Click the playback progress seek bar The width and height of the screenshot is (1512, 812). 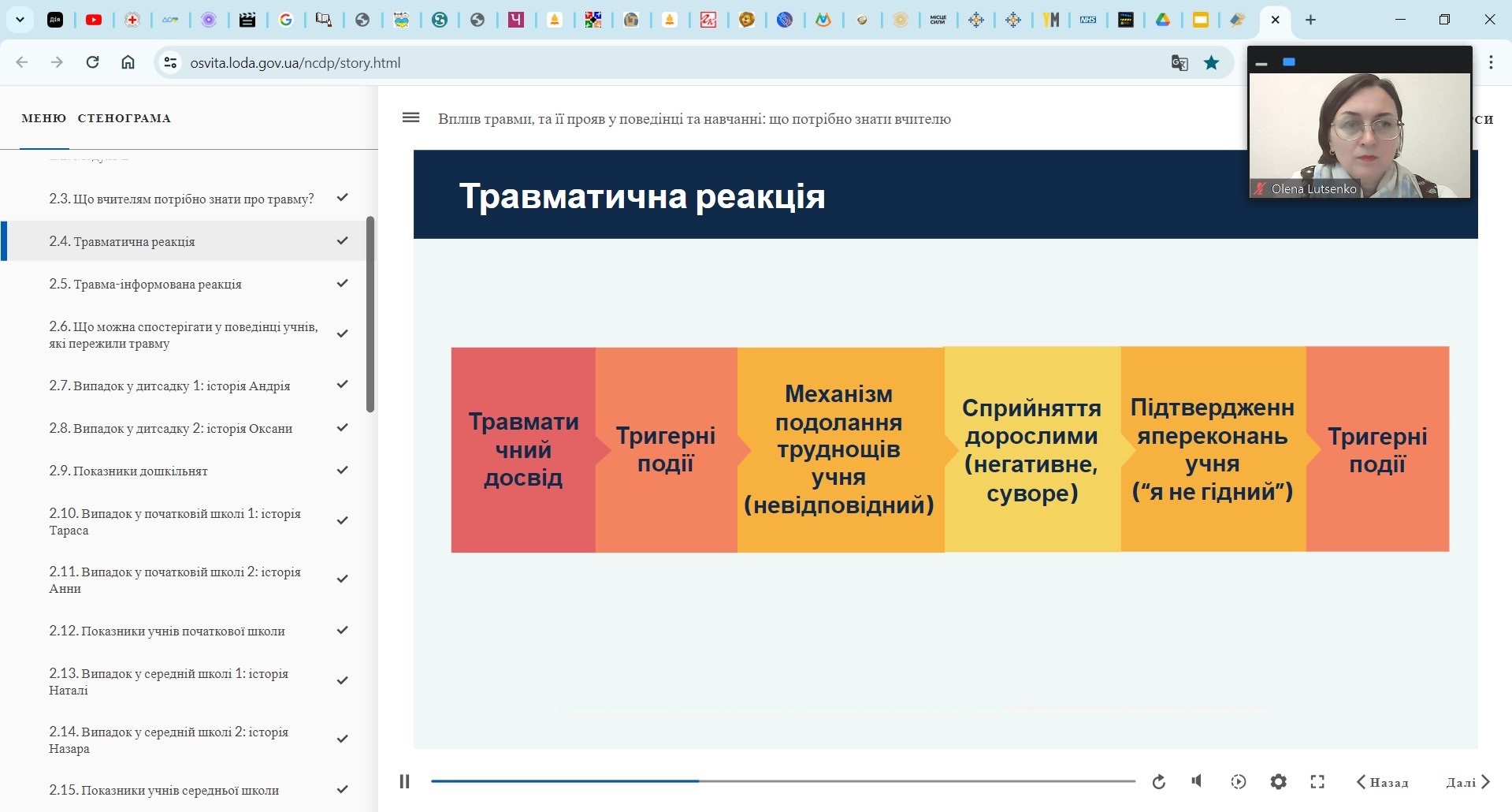782,781
